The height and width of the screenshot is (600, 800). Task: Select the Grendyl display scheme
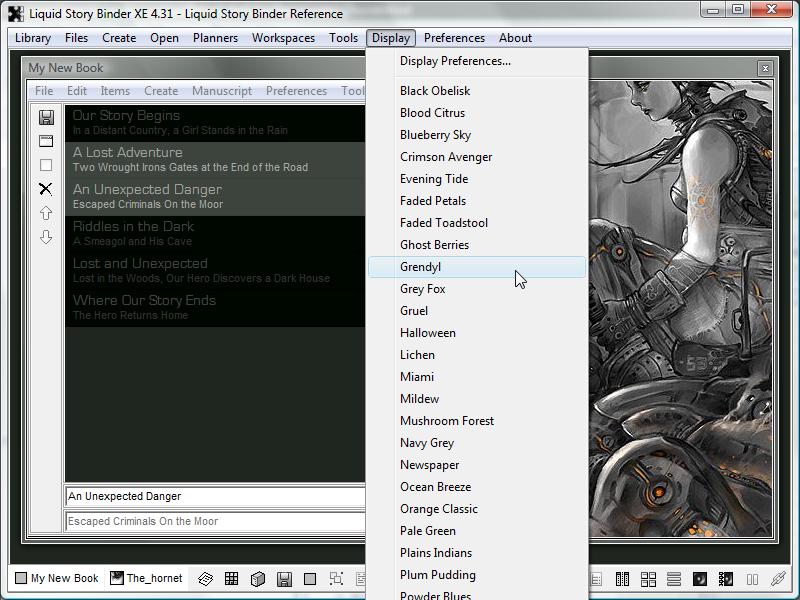coord(420,267)
